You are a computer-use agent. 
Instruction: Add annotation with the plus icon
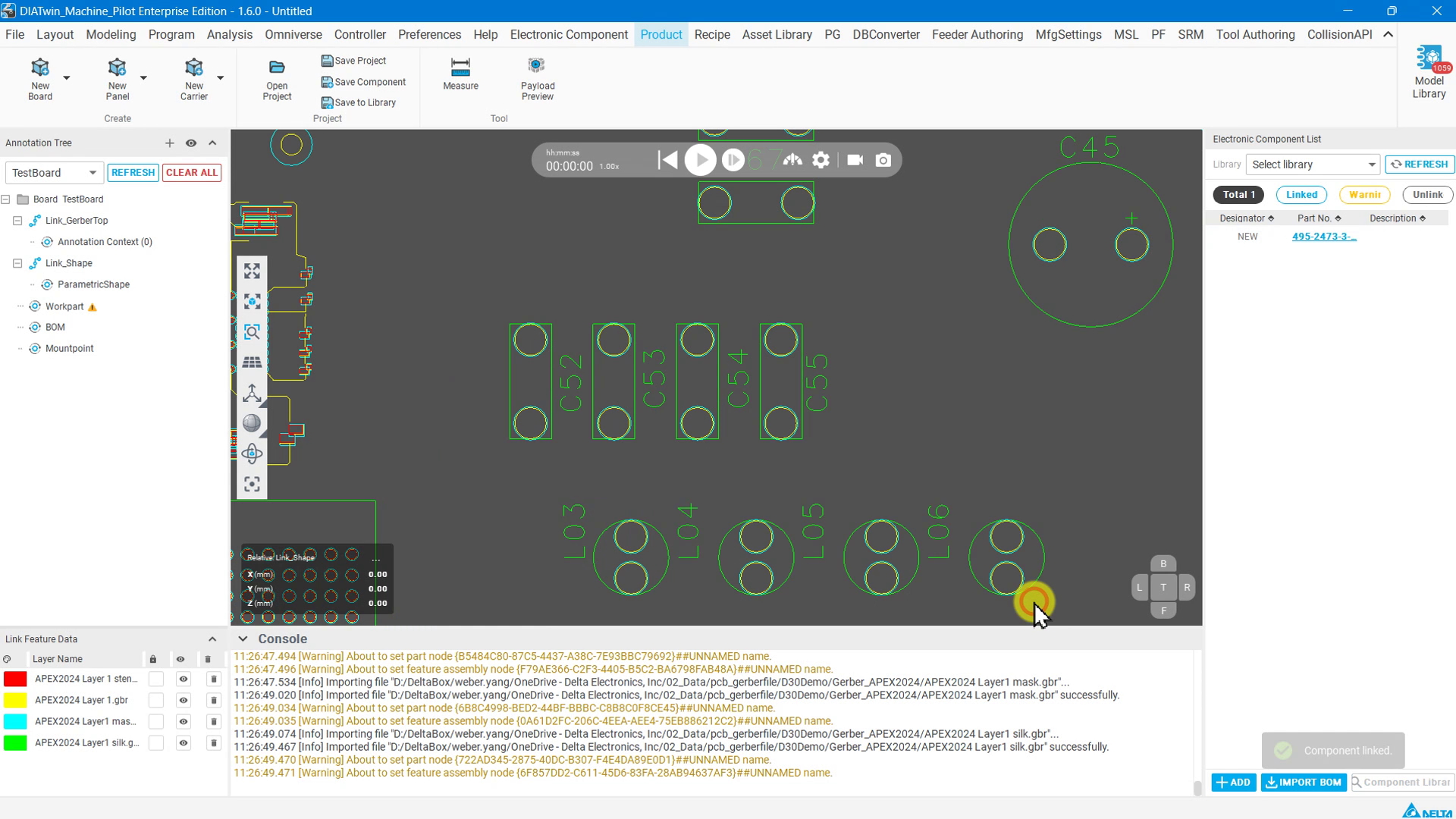pos(169,143)
